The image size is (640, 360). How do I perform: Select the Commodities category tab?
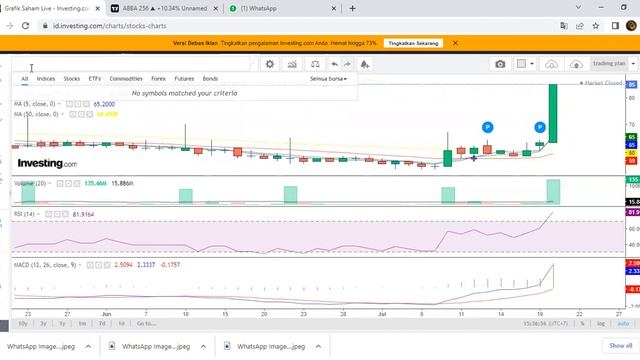tap(126, 79)
